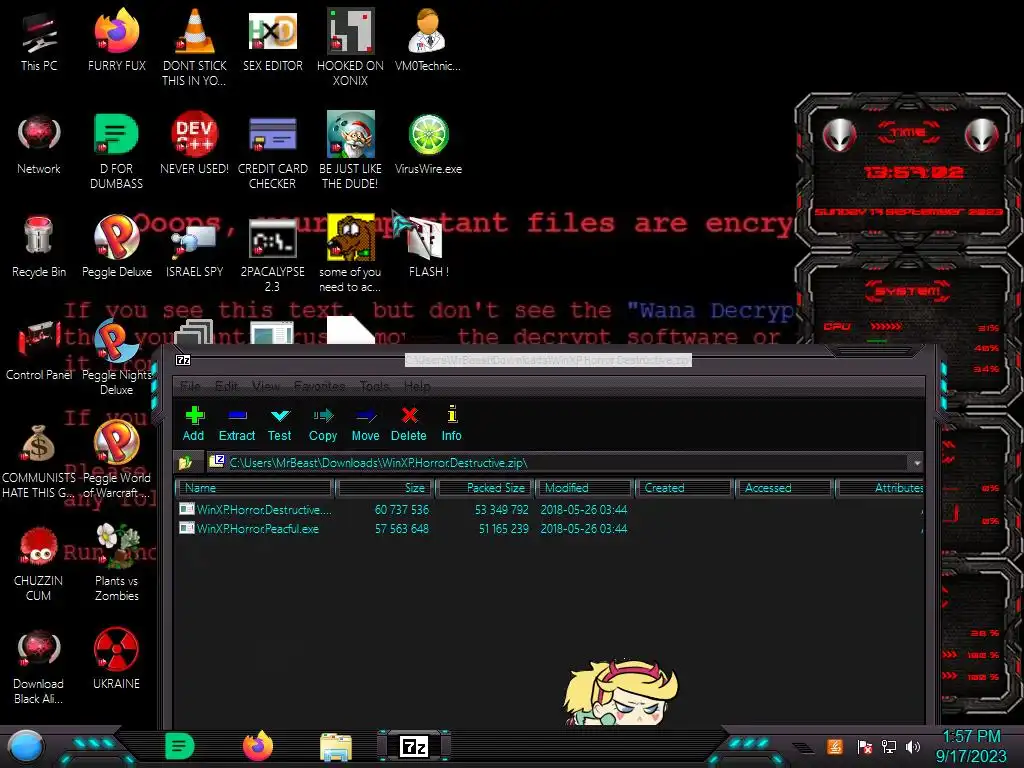The image size is (1024, 768).
Task: Sort the list by Packed Size column
Action: (x=485, y=488)
